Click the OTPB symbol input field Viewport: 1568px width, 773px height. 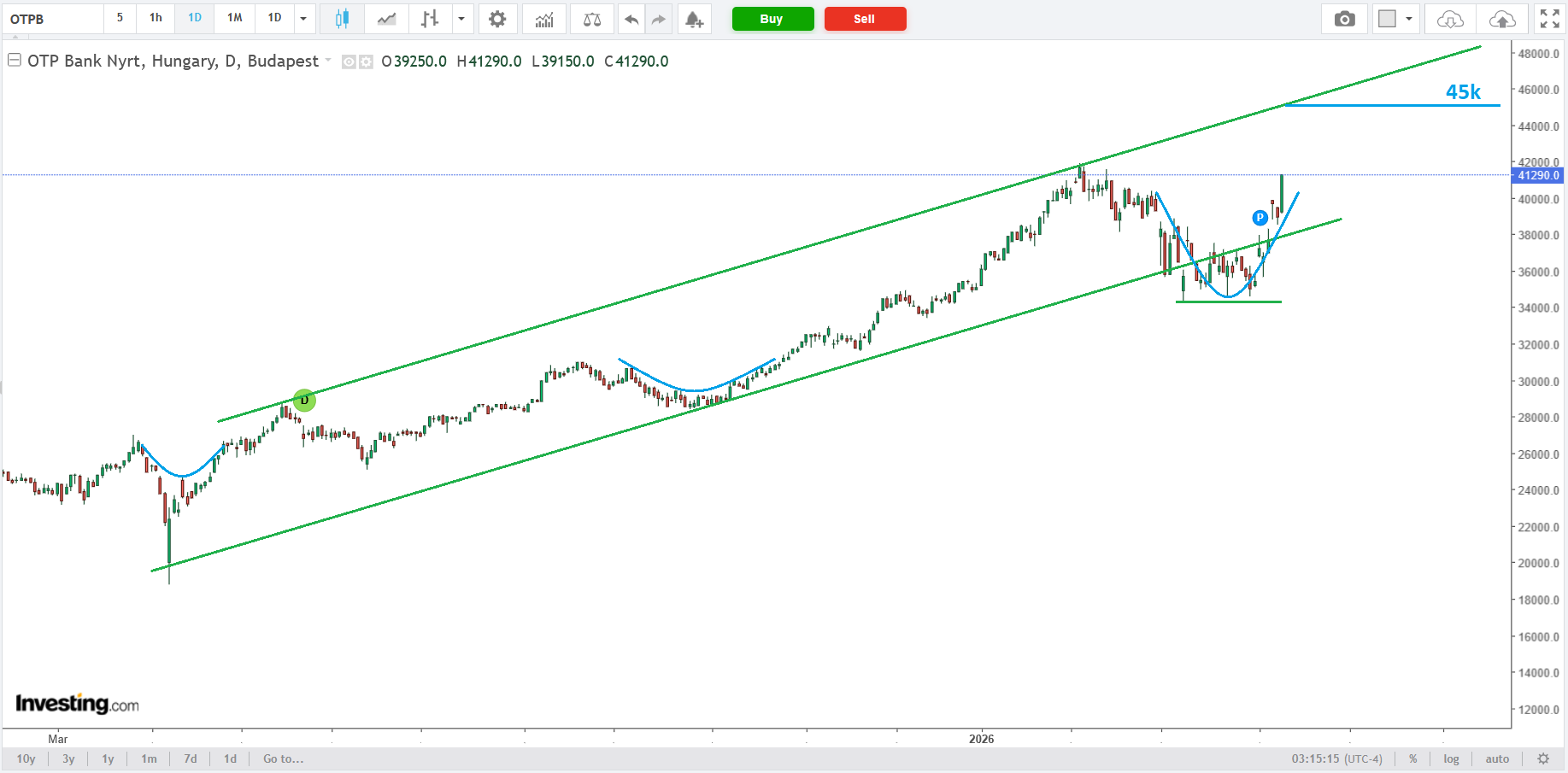click(x=53, y=19)
